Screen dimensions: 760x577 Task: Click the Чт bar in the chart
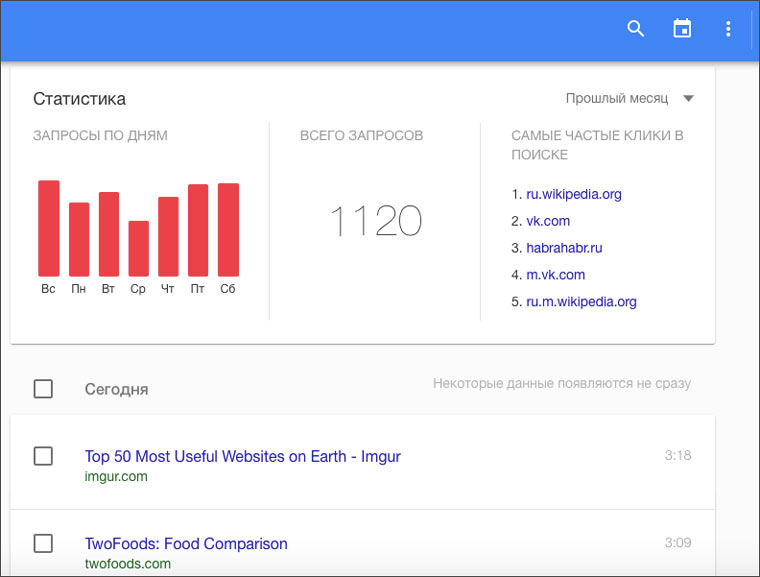click(x=168, y=237)
